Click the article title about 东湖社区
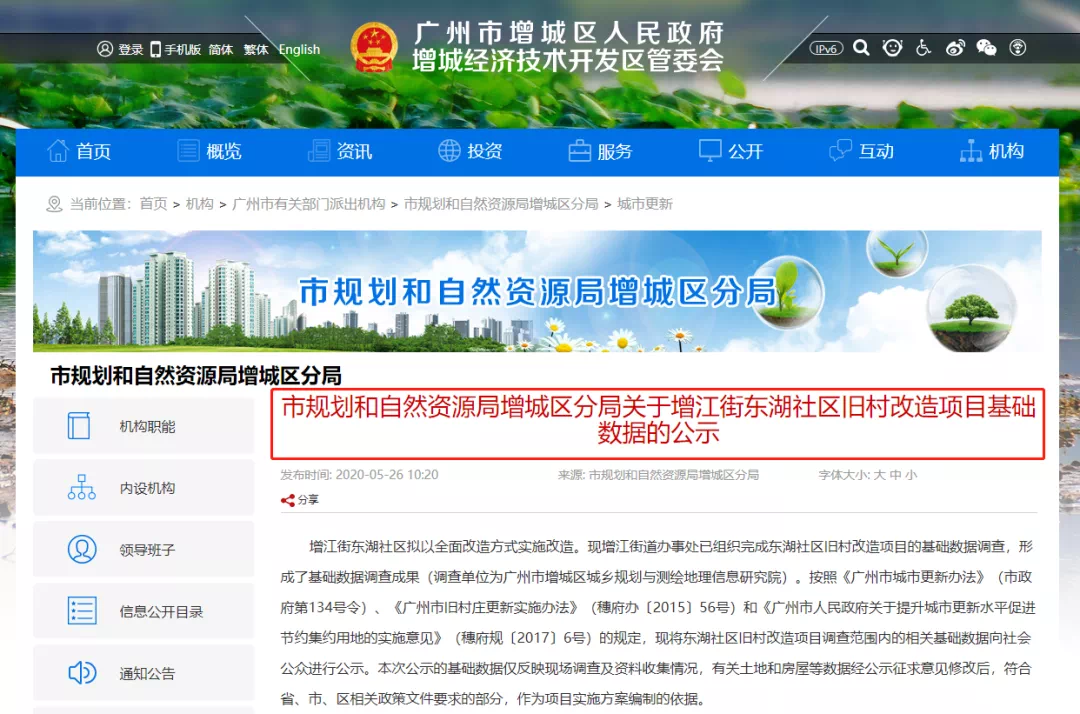Viewport: 1080px width, 714px height. tap(658, 420)
